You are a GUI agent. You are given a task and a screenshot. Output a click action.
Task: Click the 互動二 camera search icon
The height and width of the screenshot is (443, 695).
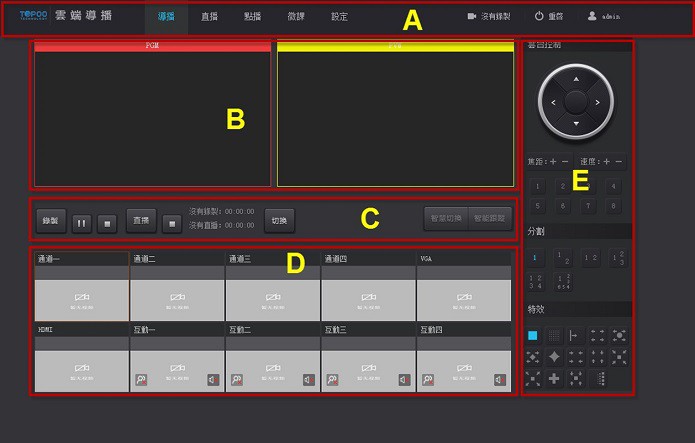click(236, 379)
